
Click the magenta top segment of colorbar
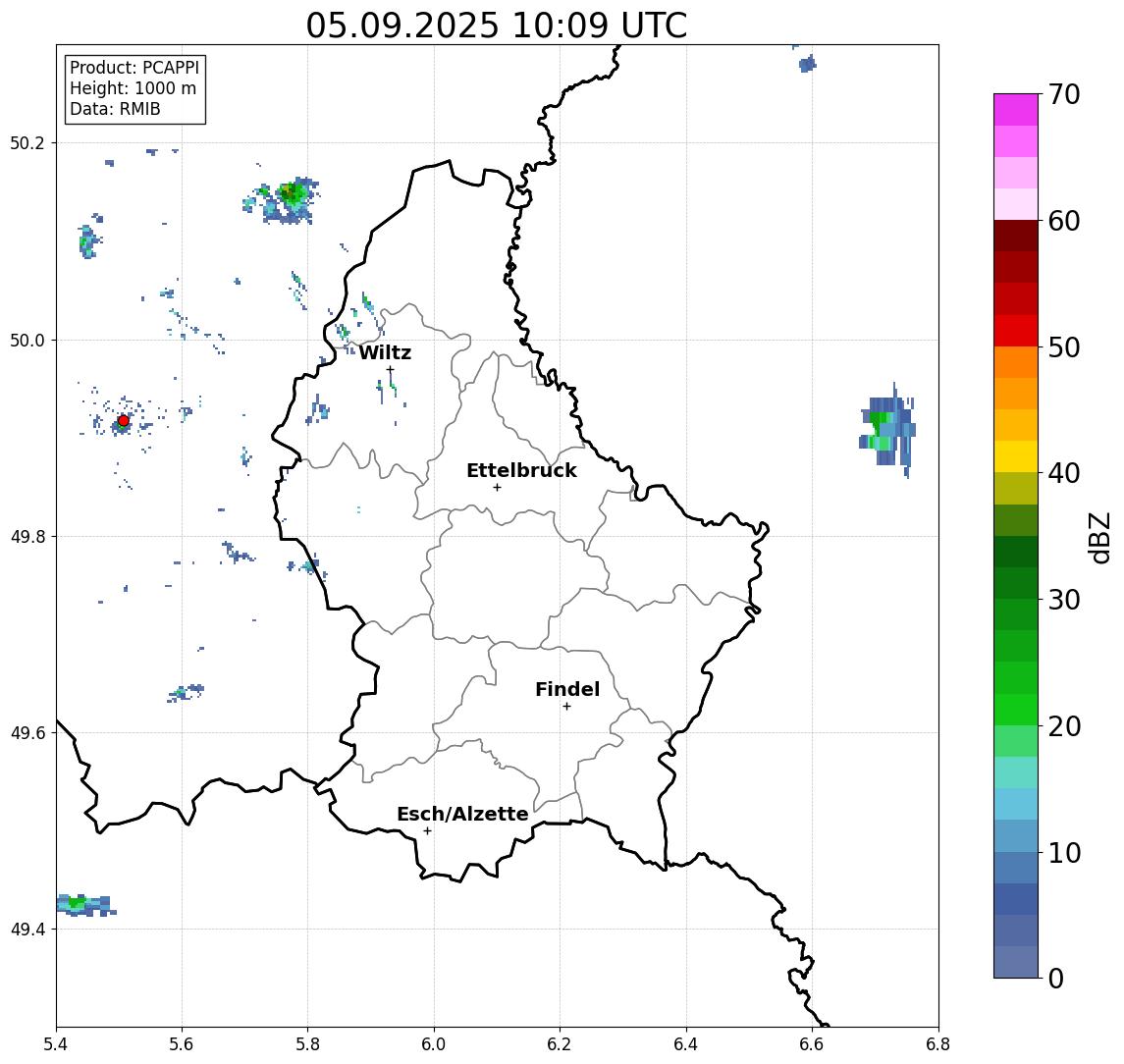point(1016,110)
